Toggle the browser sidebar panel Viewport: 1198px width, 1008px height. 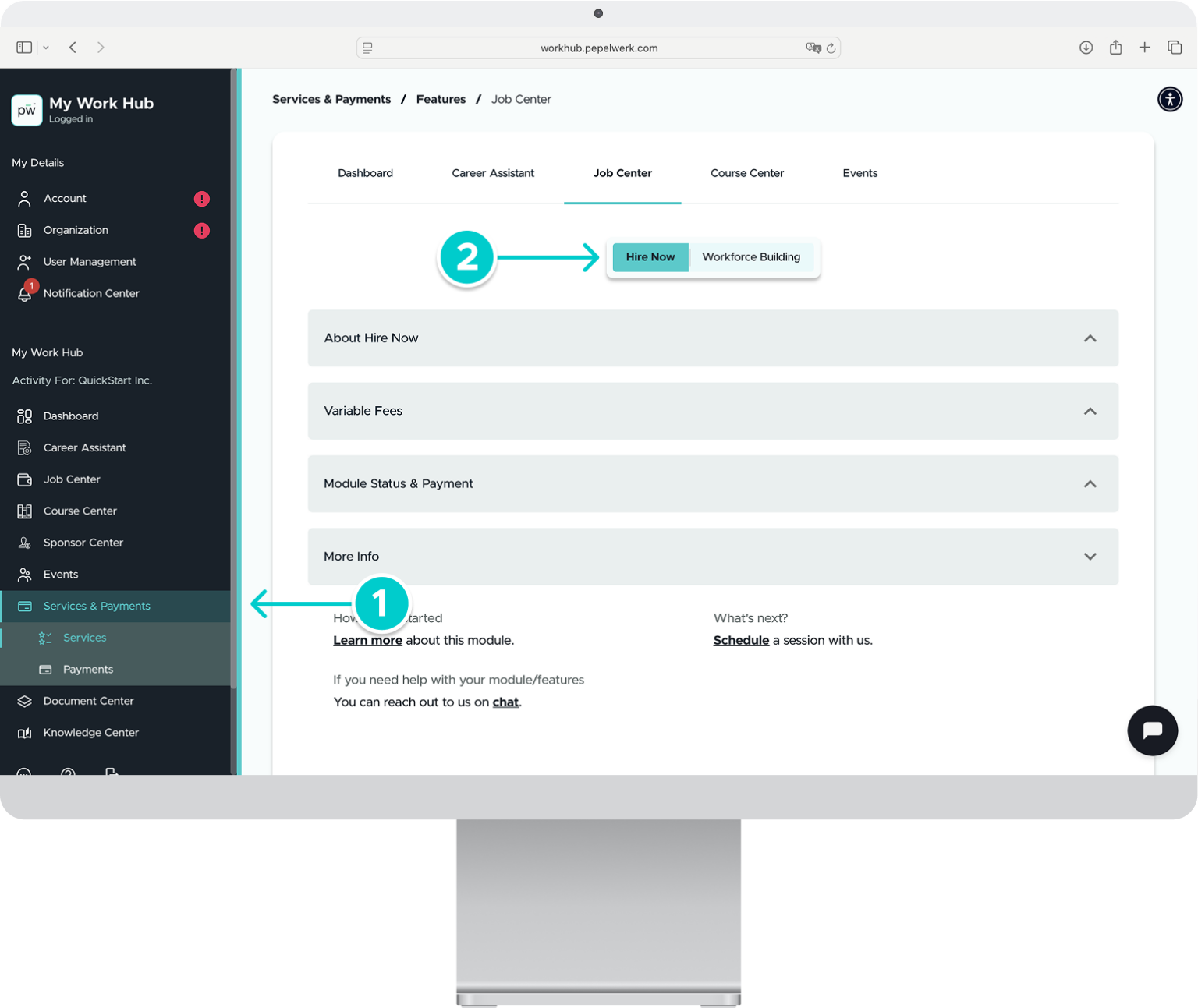tap(24, 47)
